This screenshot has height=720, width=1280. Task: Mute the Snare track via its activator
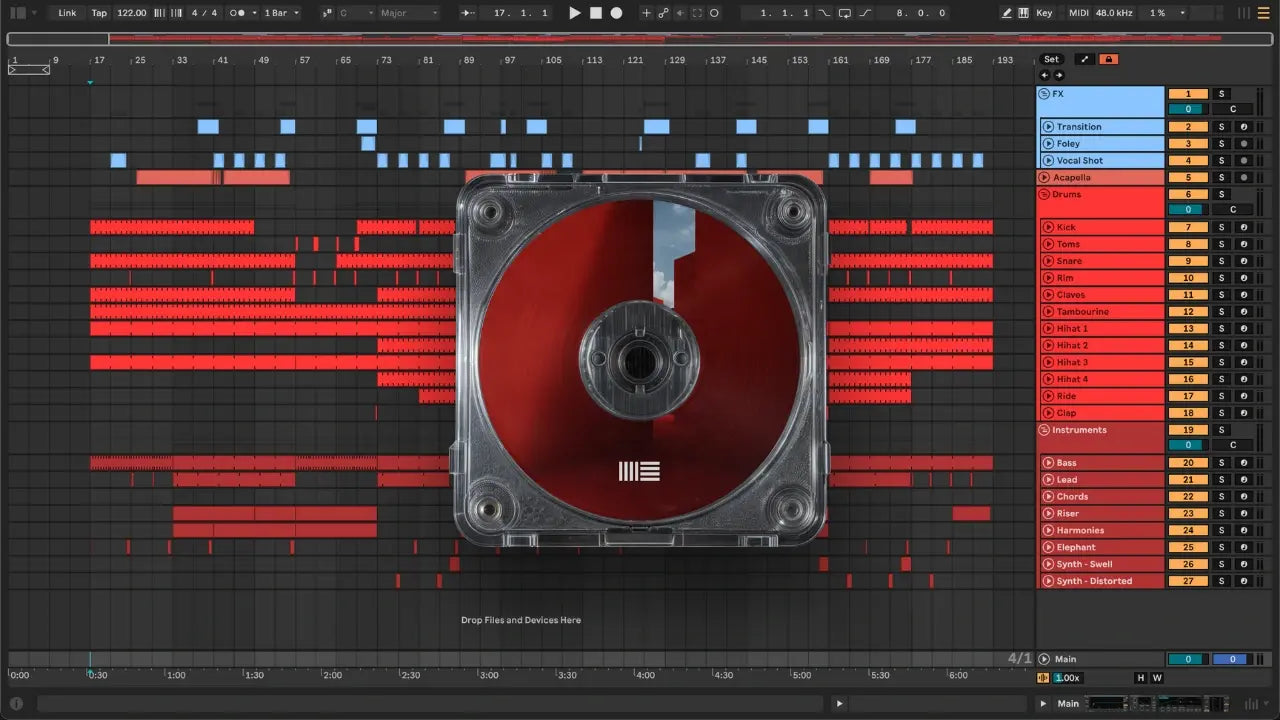(1188, 261)
